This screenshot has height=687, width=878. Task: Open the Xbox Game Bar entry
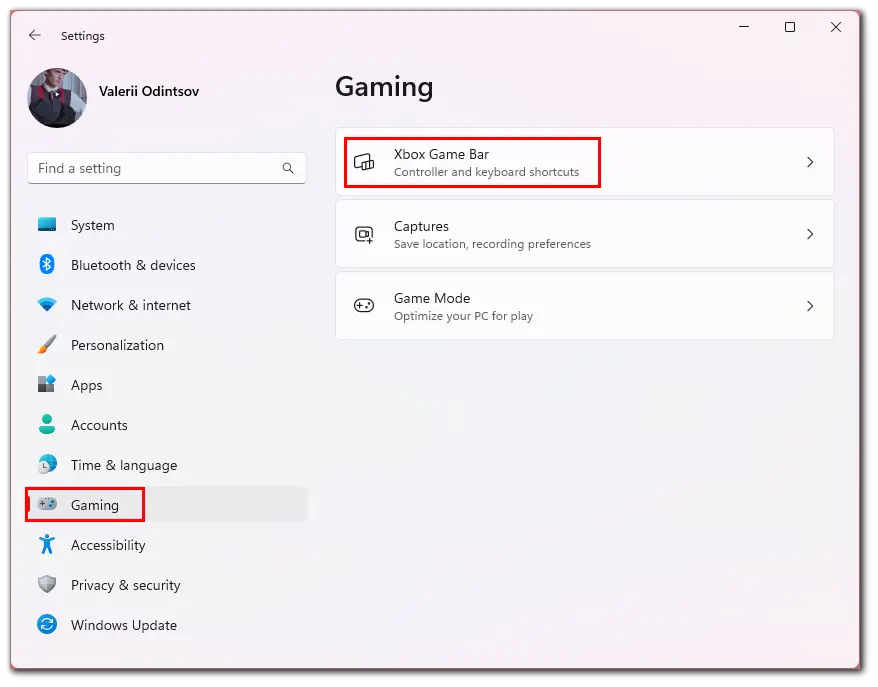[x=585, y=162]
